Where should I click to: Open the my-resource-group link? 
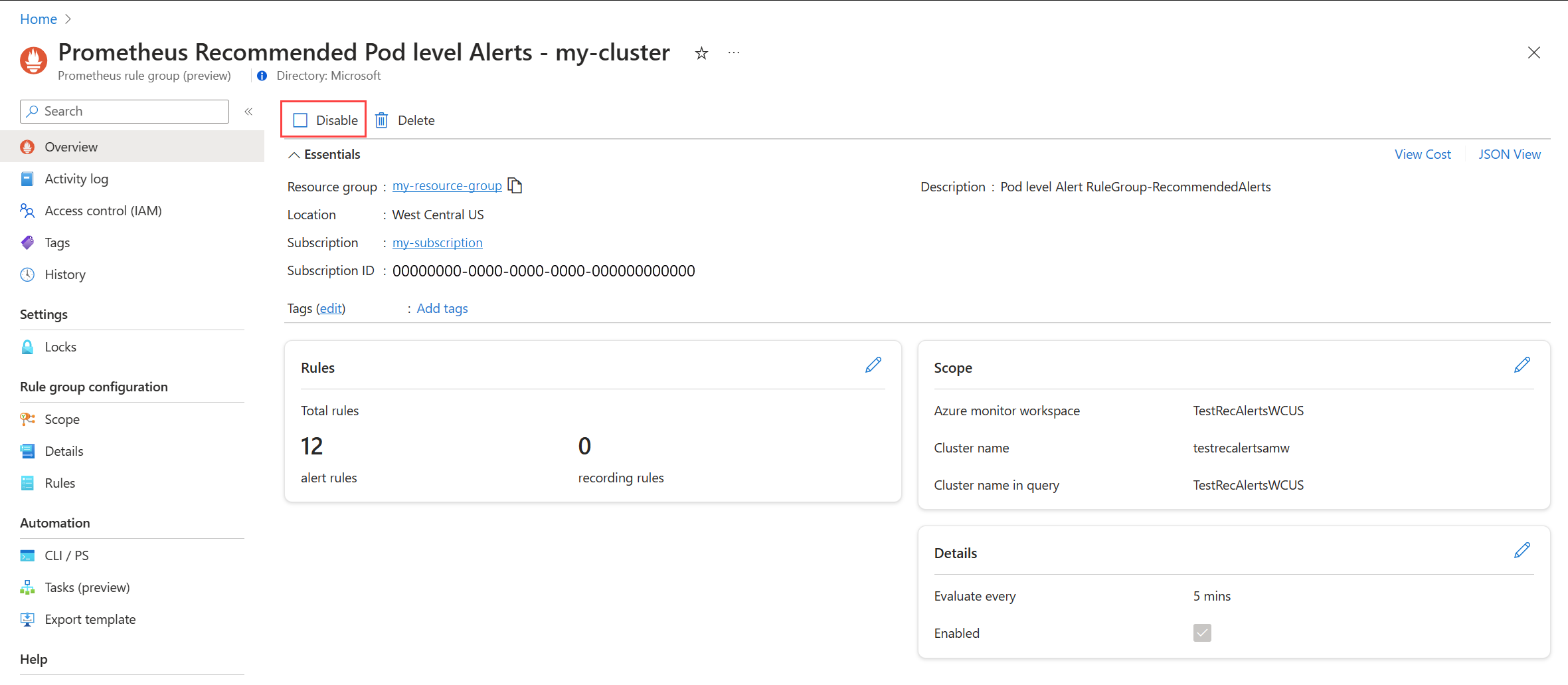(x=447, y=186)
